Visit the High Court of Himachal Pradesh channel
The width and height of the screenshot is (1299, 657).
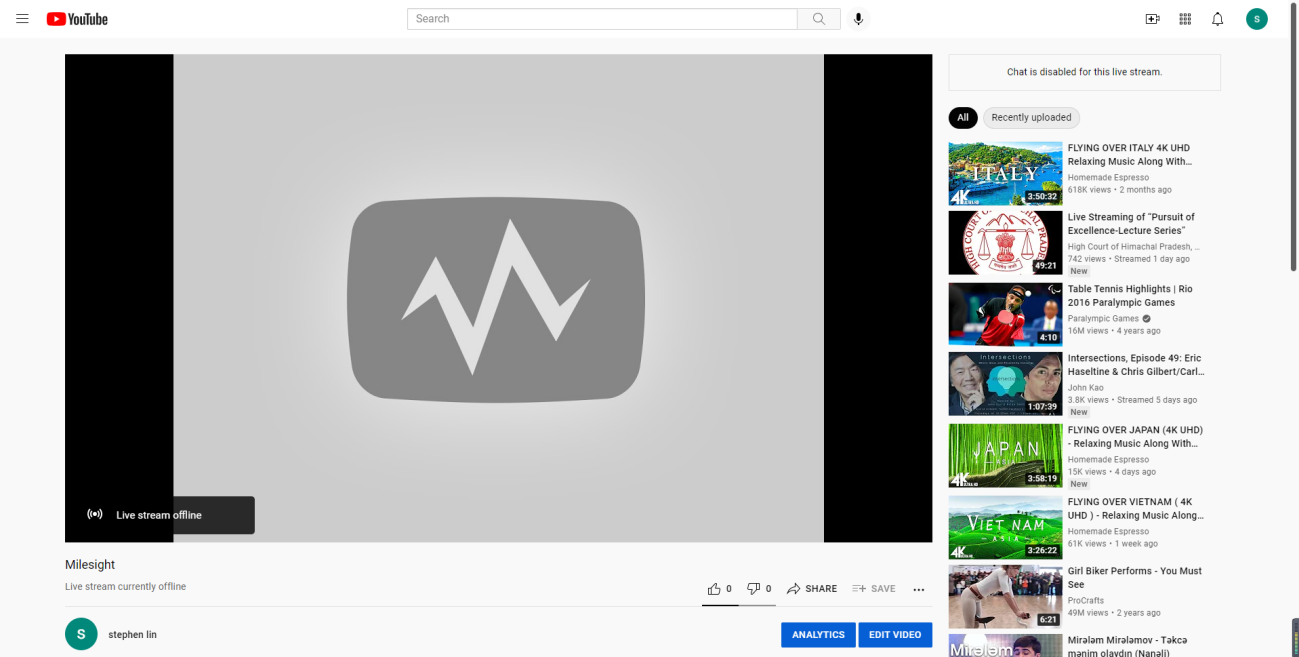[x=1134, y=247]
